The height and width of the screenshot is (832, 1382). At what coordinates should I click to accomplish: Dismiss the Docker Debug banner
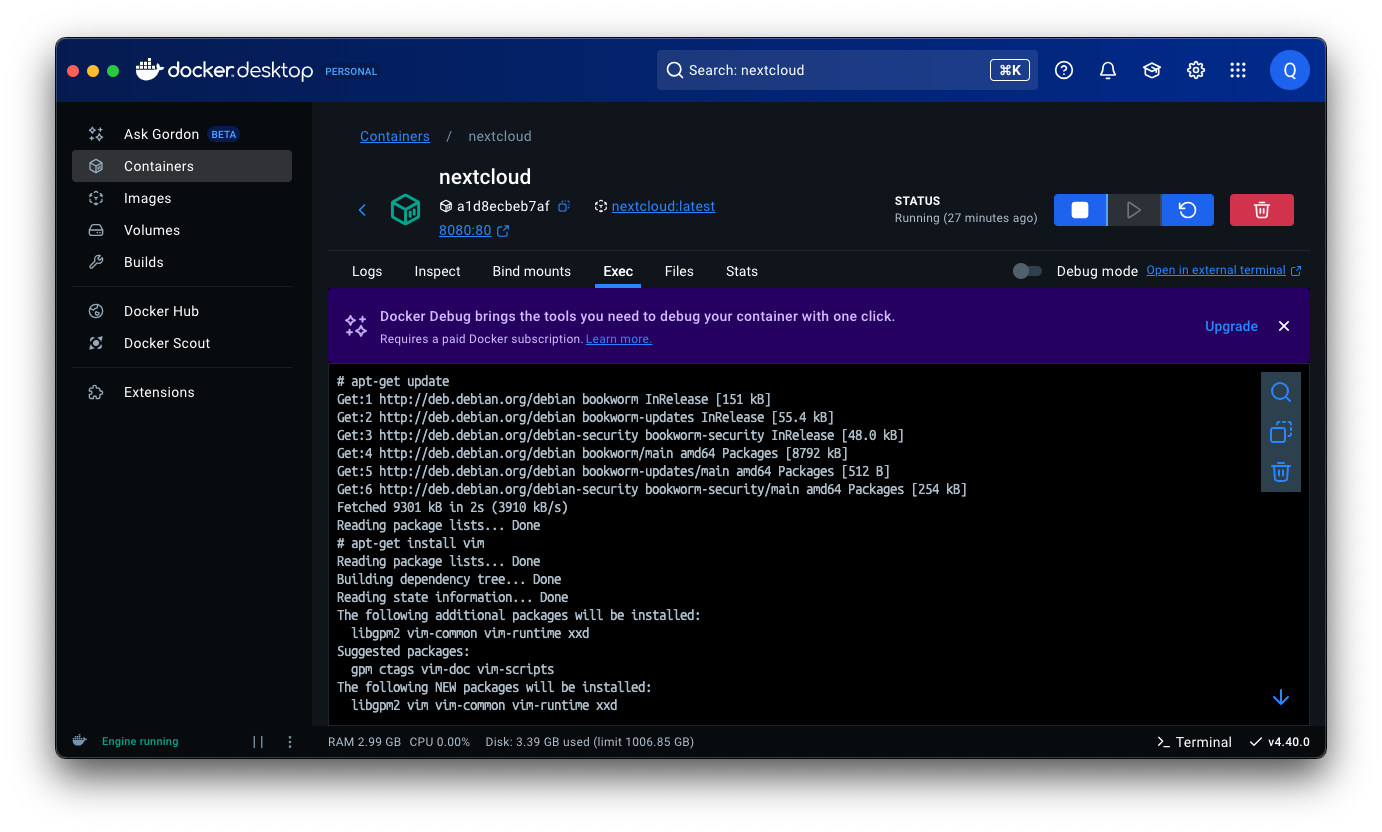click(x=1284, y=326)
